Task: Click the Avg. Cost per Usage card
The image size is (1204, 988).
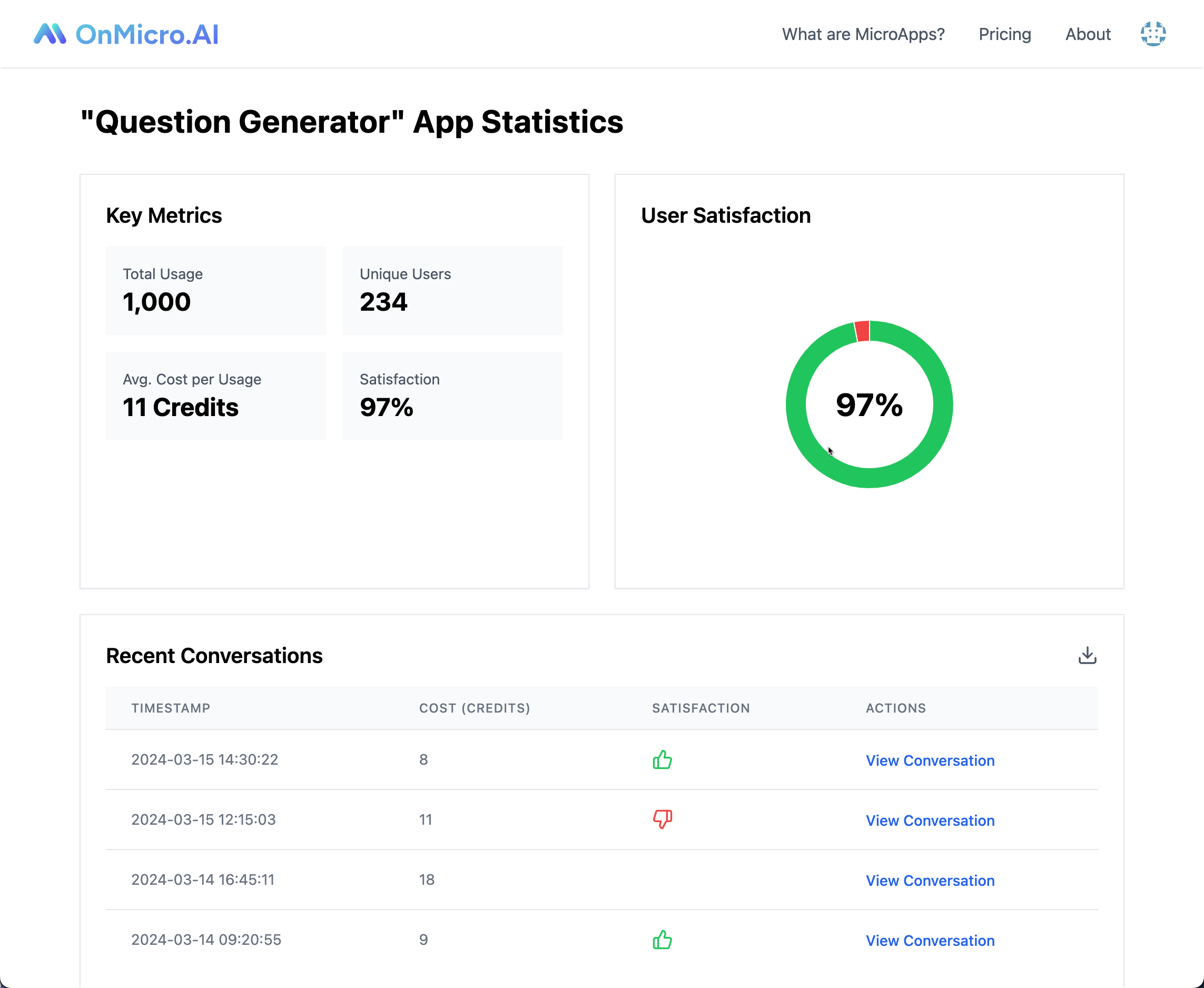Action: click(x=215, y=396)
